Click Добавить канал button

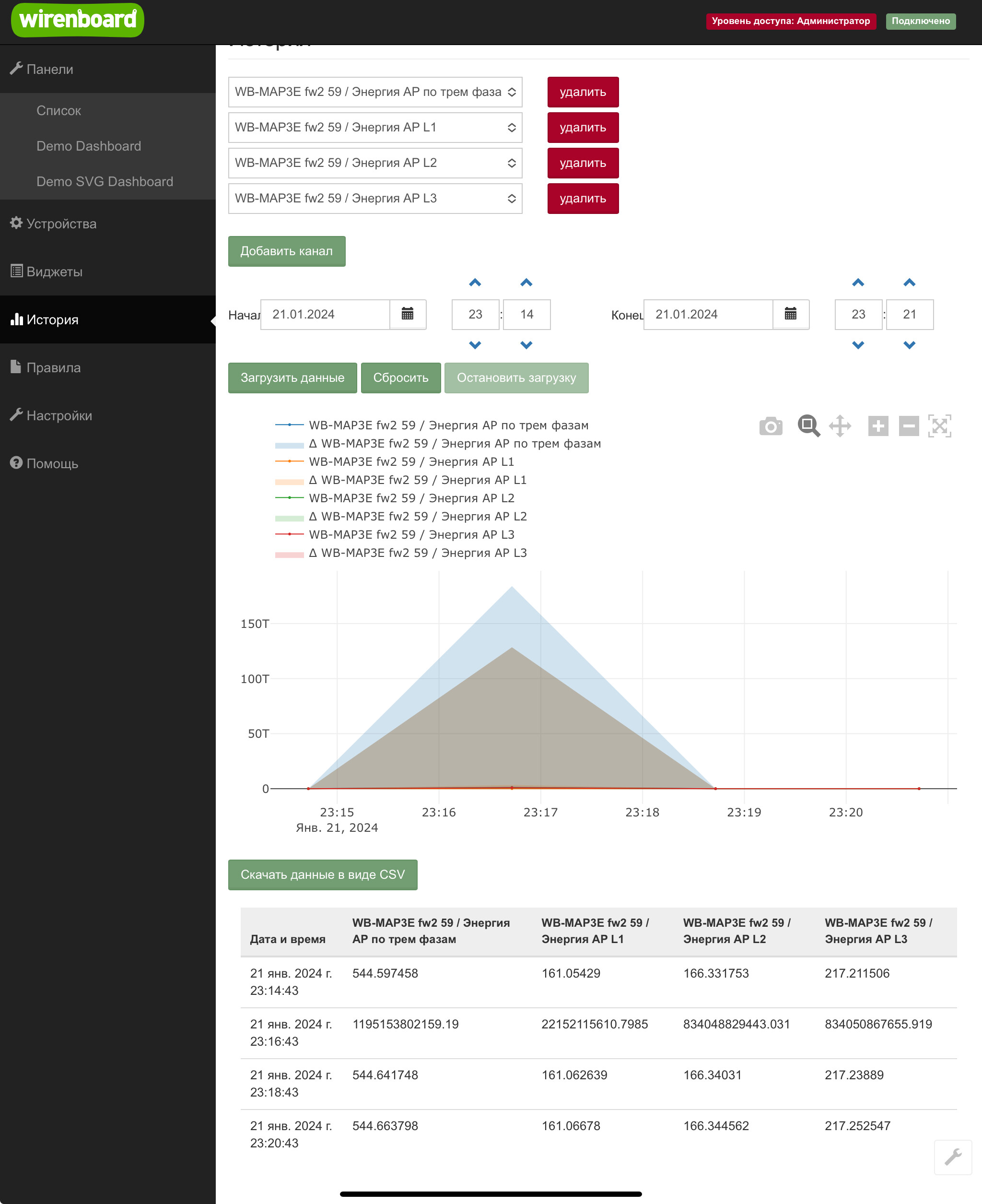(x=287, y=251)
